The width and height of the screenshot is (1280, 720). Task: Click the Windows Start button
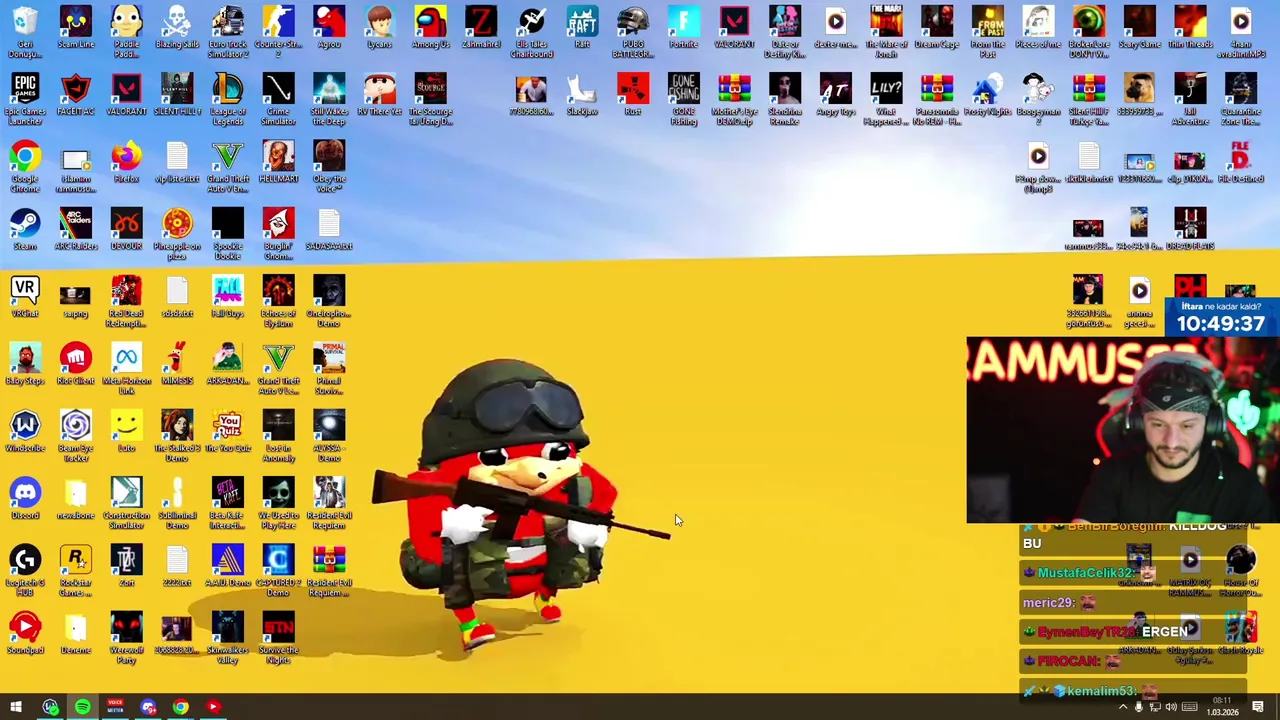point(16,707)
